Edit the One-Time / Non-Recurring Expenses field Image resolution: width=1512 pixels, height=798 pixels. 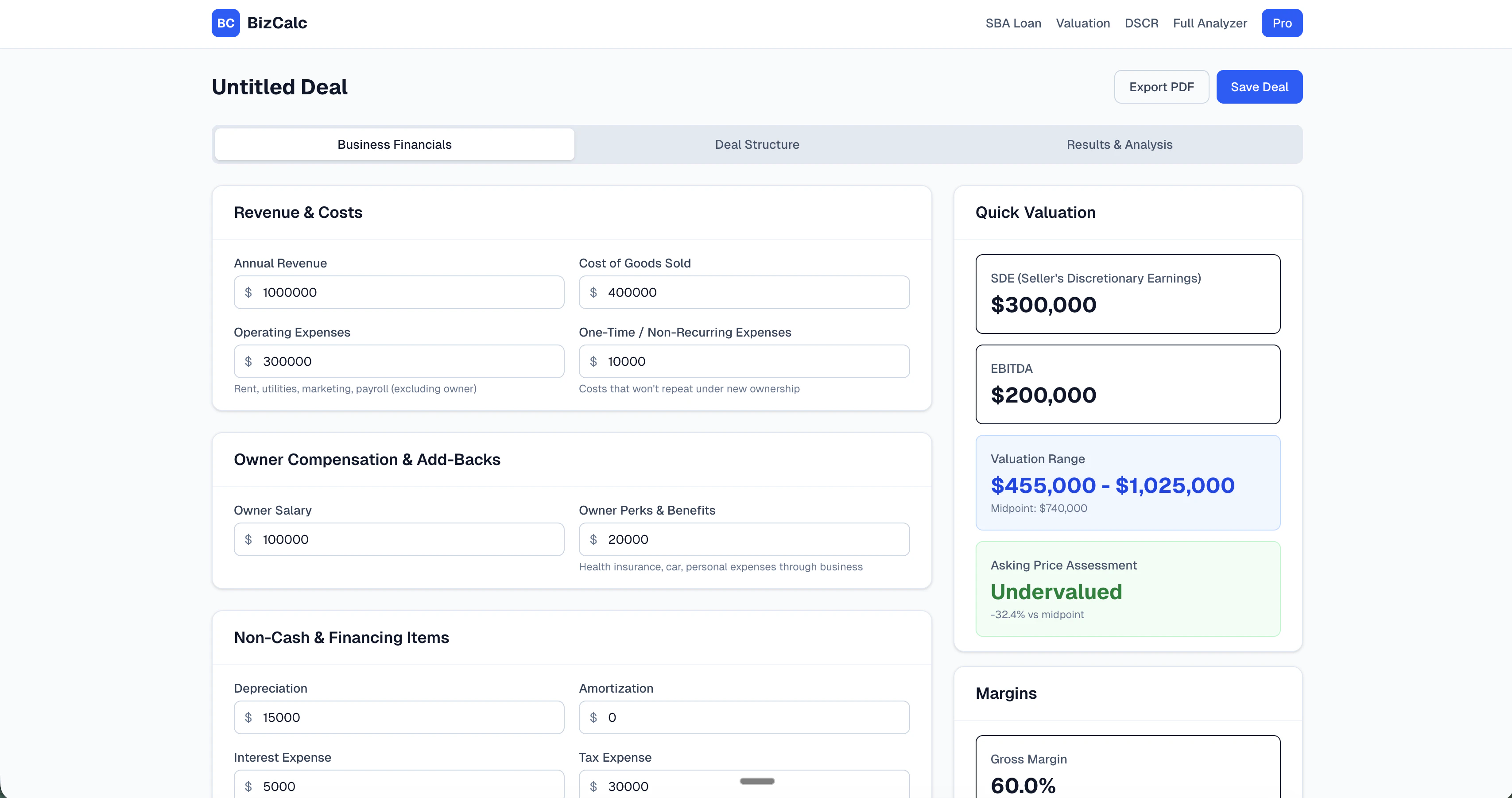[x=744, y=361]
